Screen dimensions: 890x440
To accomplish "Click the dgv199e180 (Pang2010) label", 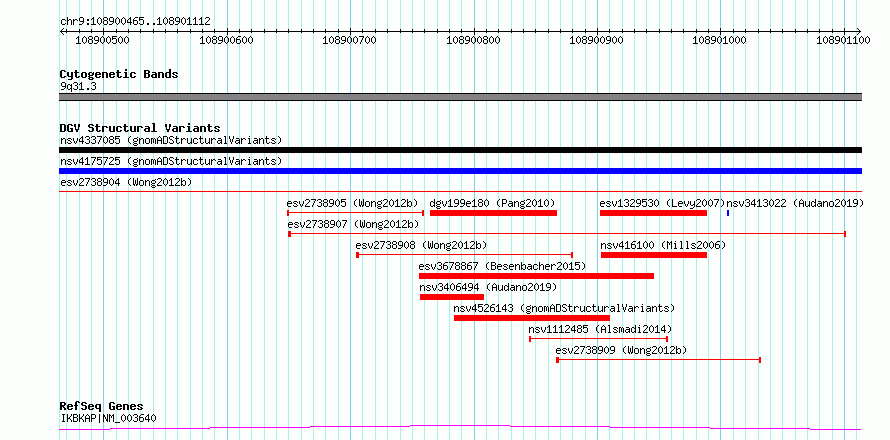I will point(492,203).
